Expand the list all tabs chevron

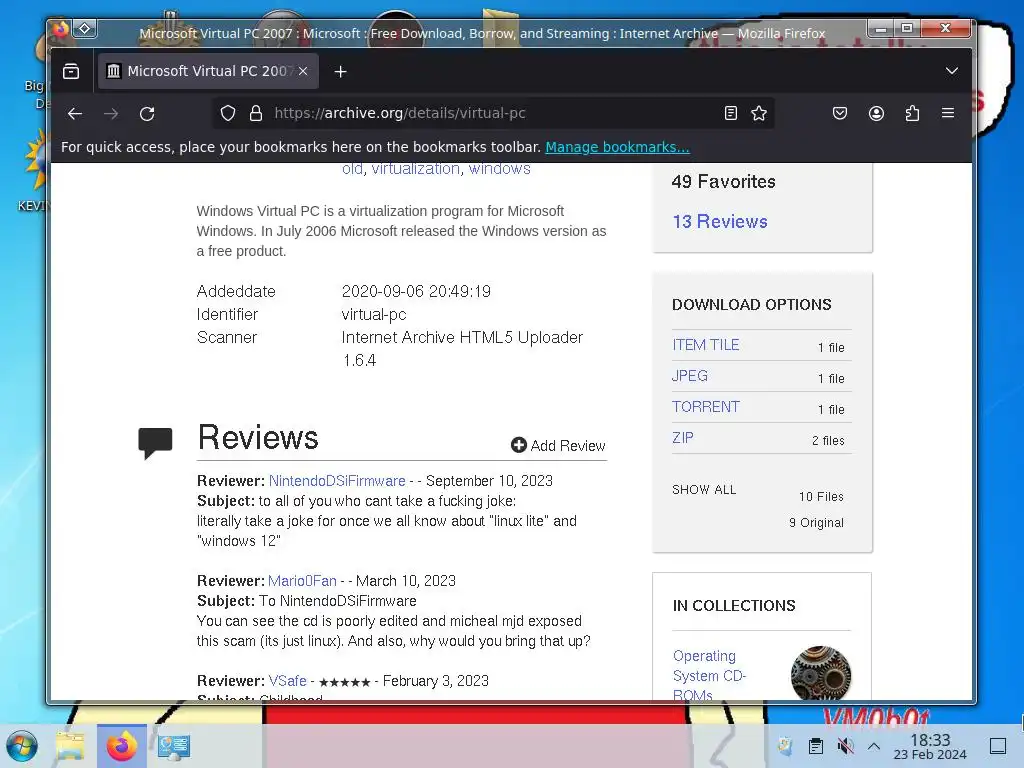coord(952,71)
